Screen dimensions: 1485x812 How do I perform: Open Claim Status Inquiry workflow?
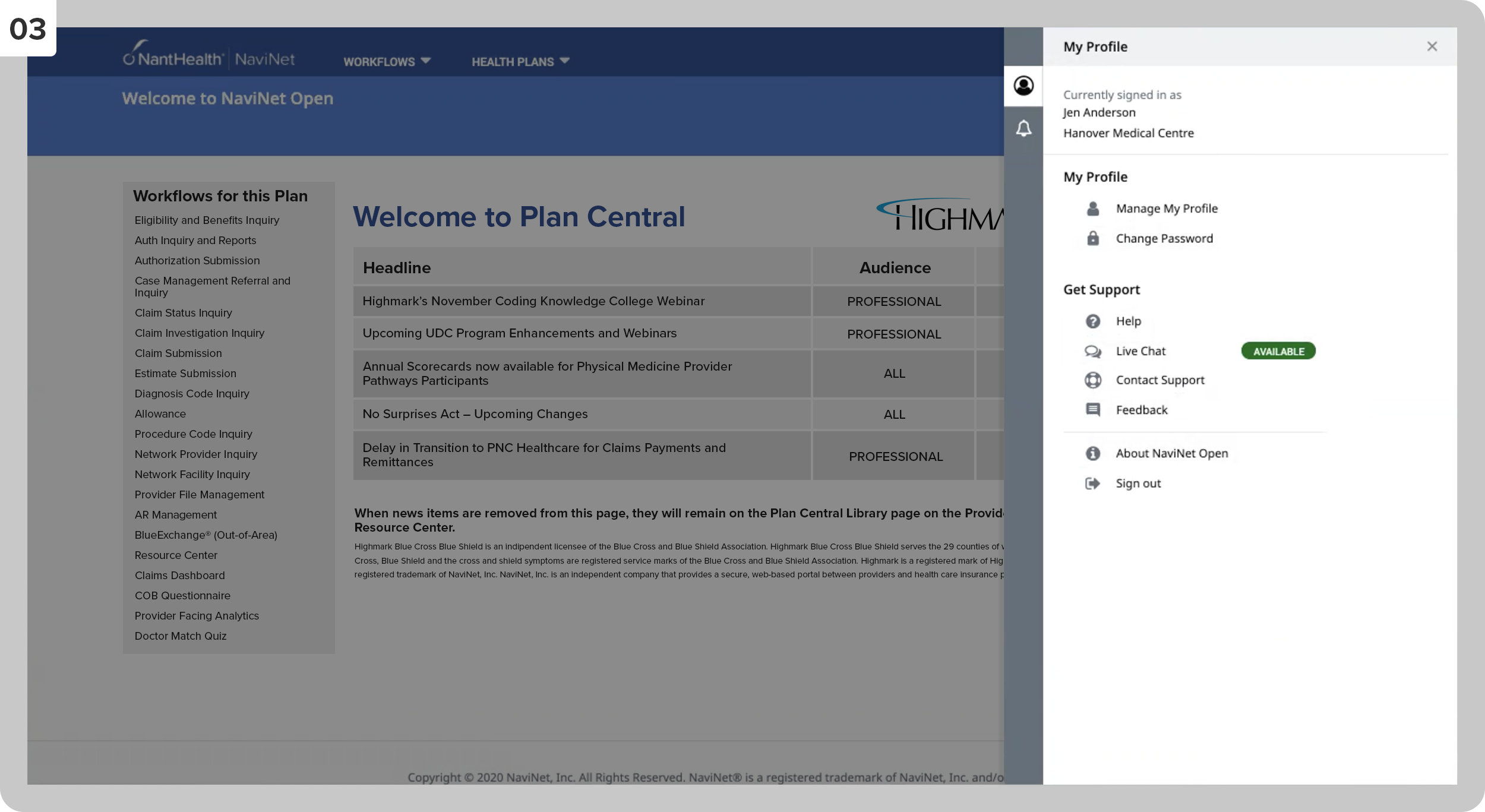coord(183,313)
